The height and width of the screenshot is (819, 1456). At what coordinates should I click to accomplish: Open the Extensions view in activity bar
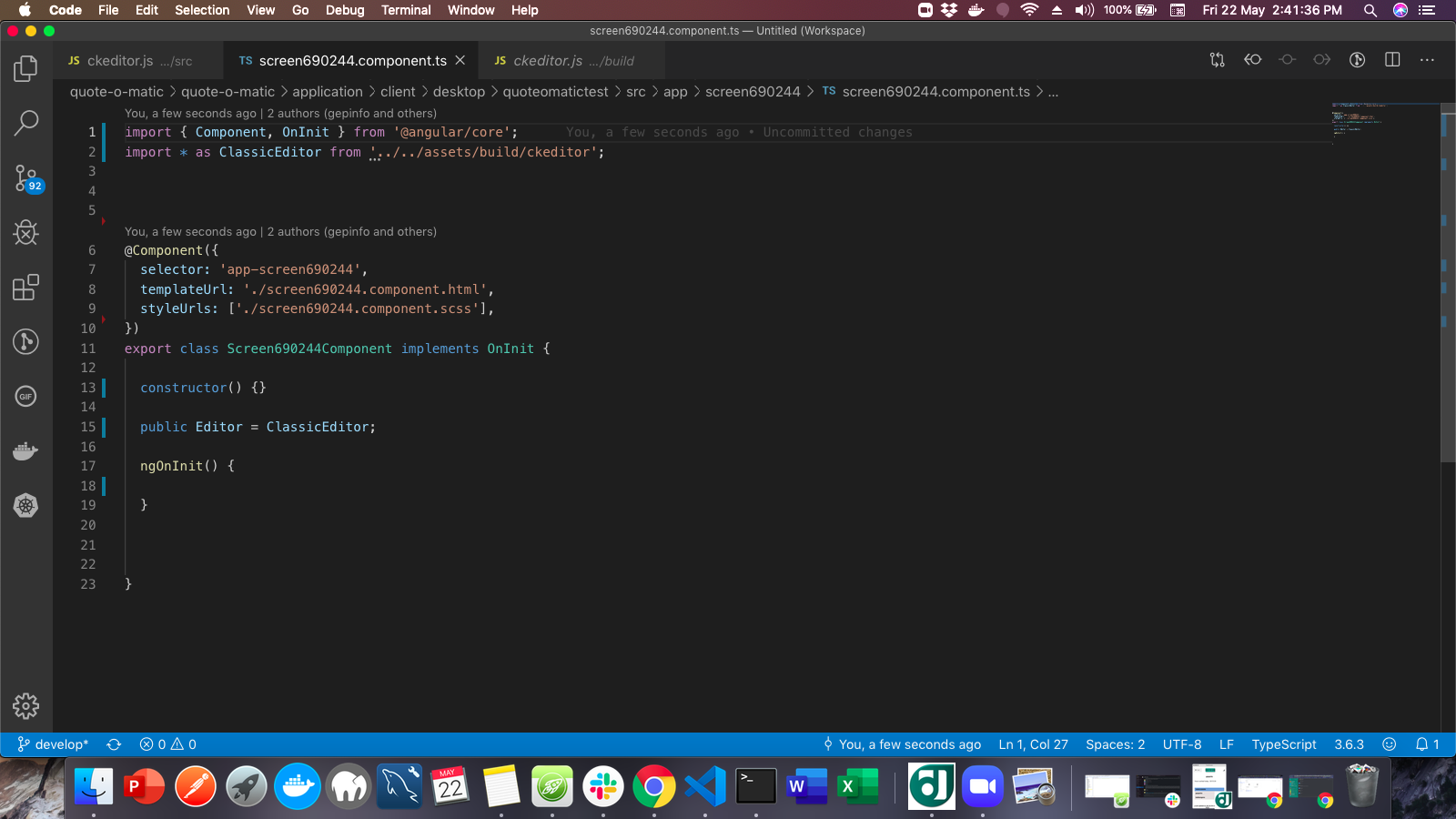pos(26,288)
